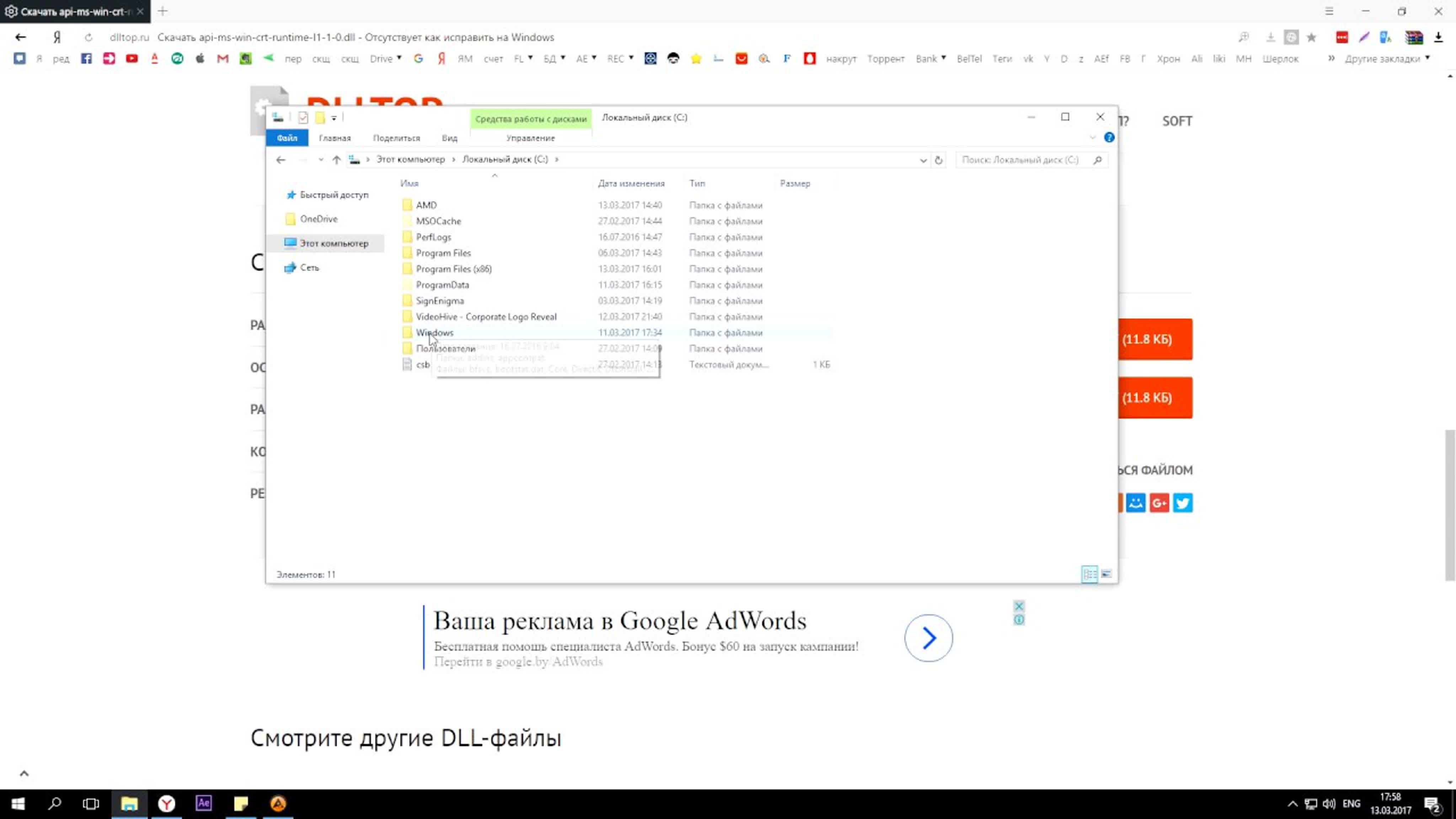Click browser back arrow
1456x819 pixels.
tap(21, 37)
